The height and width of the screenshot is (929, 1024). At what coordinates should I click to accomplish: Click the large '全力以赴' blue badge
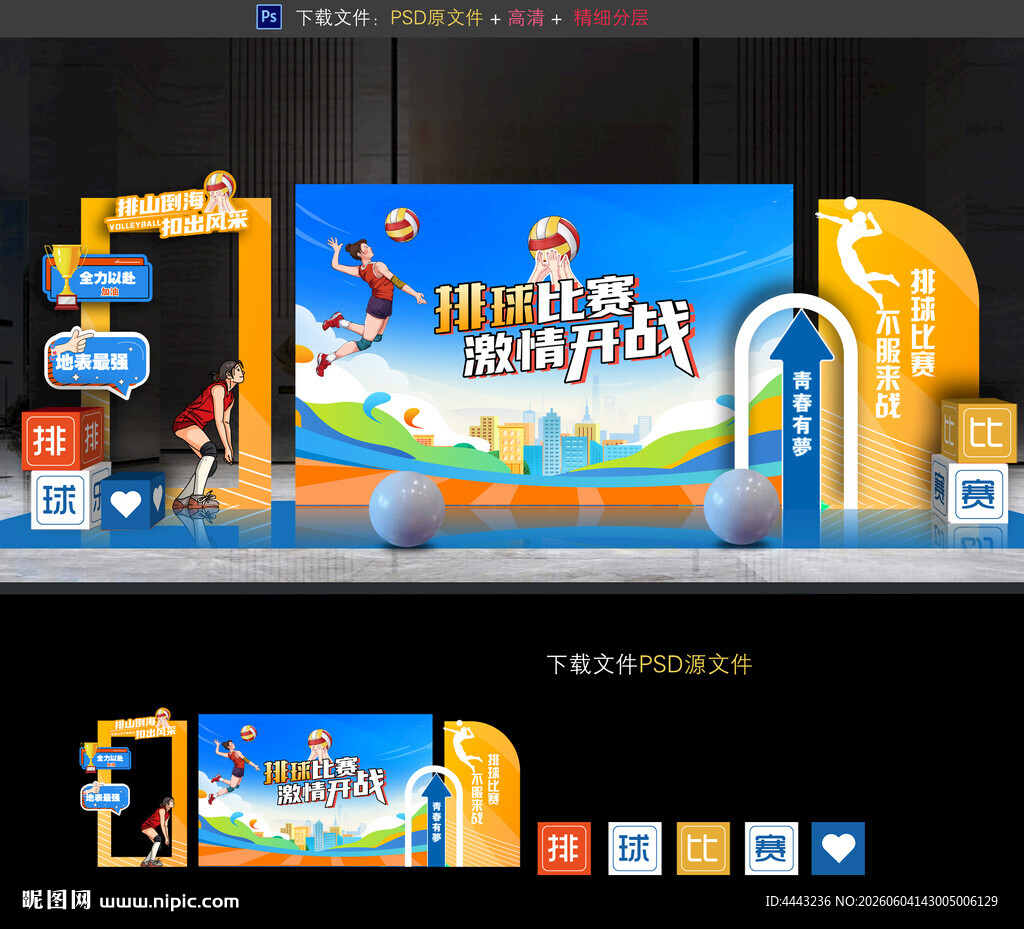[x=98, y=279]
